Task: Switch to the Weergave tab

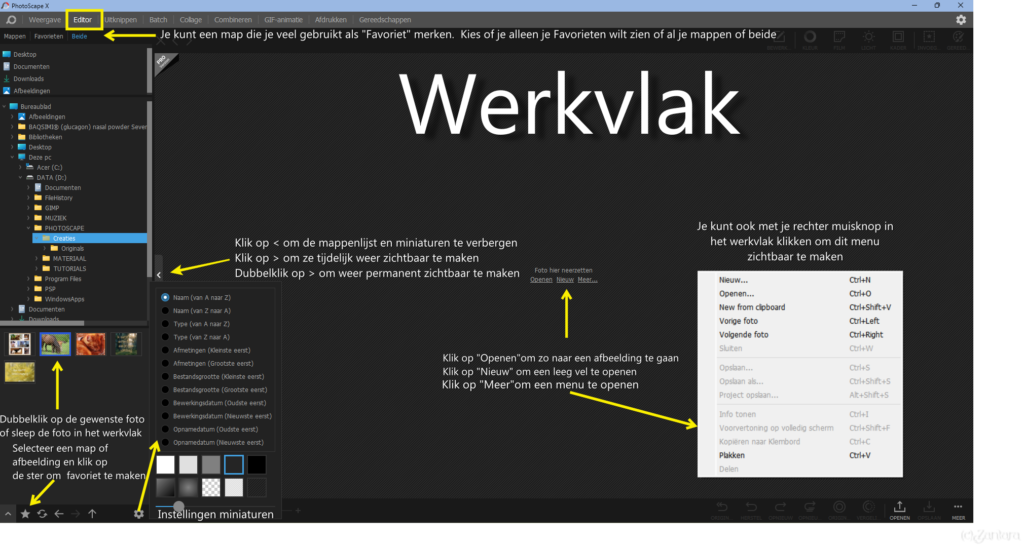Action: coord(44,20)
